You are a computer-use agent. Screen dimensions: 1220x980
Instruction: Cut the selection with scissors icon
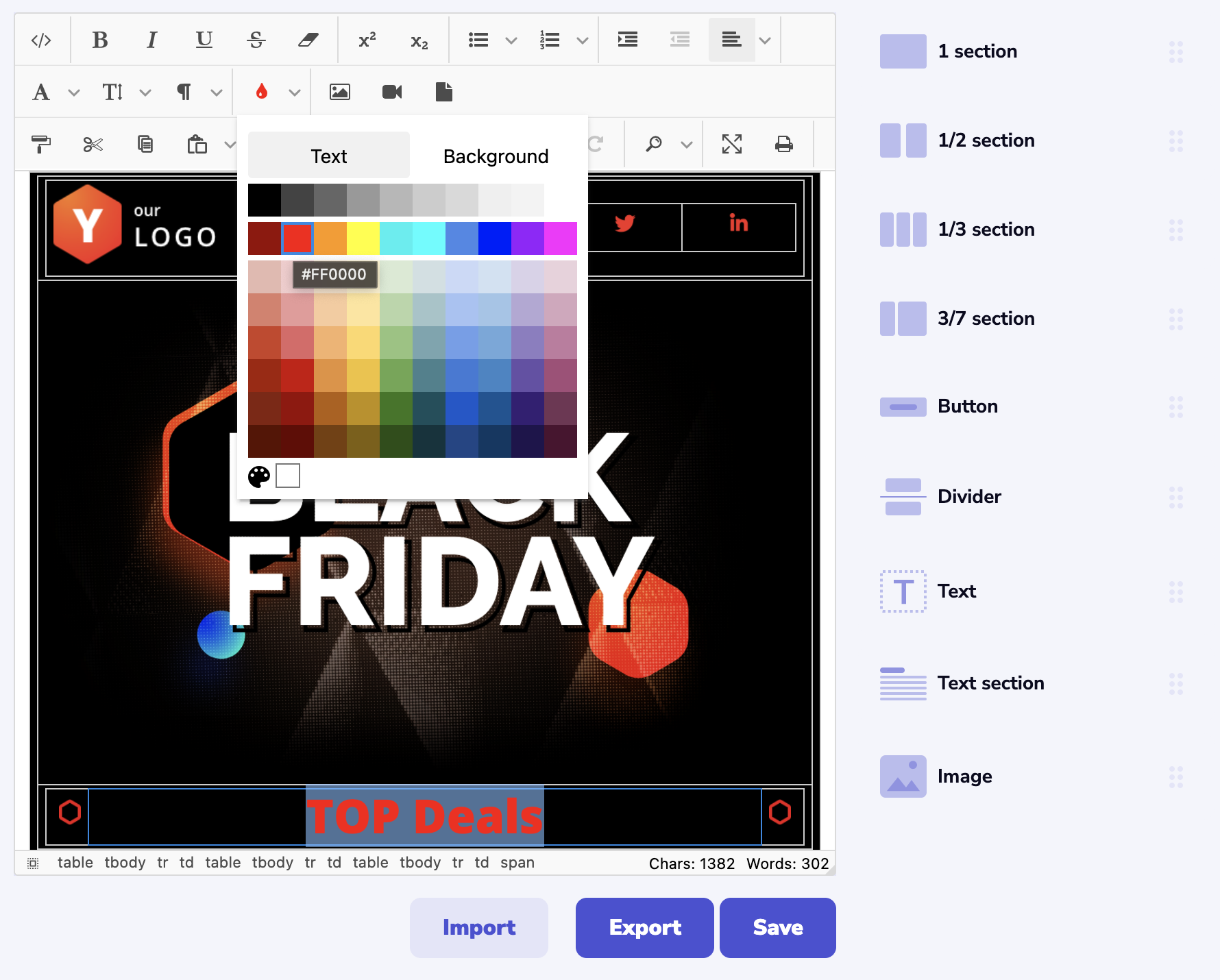click(x=93, y=144)
